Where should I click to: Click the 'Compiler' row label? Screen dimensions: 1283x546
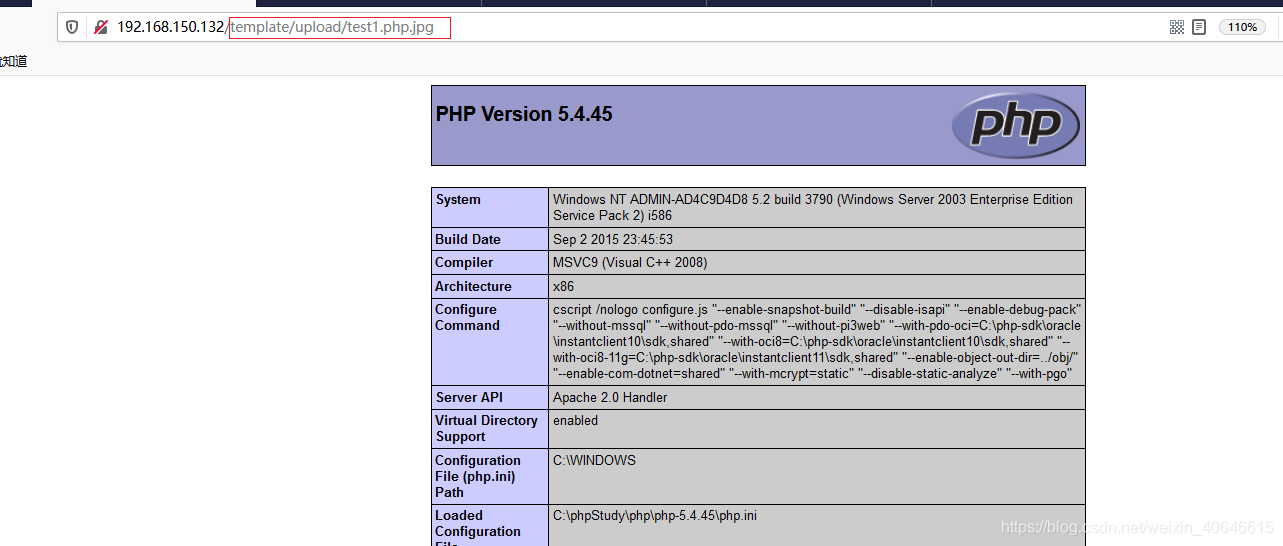click(x=464, y=263)
